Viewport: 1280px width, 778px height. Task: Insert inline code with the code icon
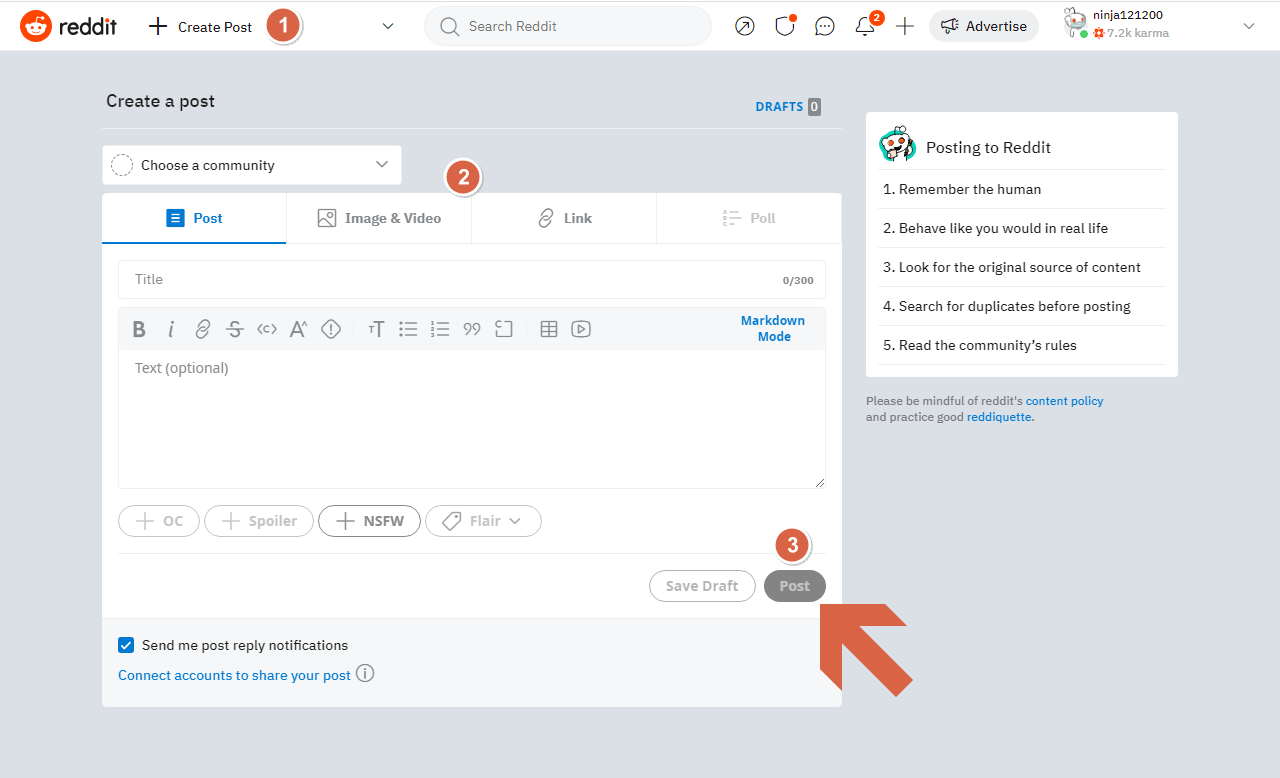click(266, 328)
